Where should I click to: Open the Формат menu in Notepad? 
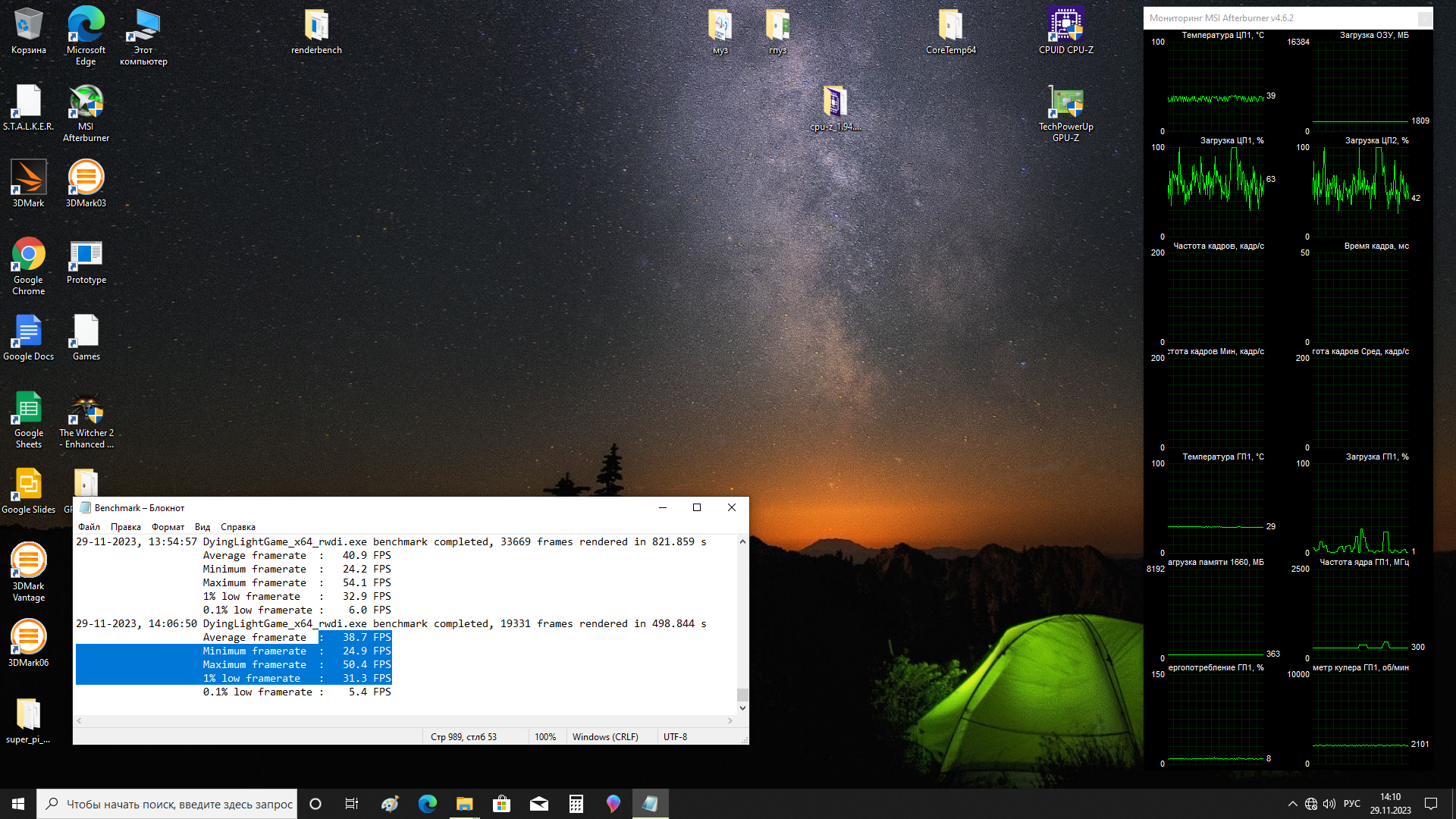[168, 527]
